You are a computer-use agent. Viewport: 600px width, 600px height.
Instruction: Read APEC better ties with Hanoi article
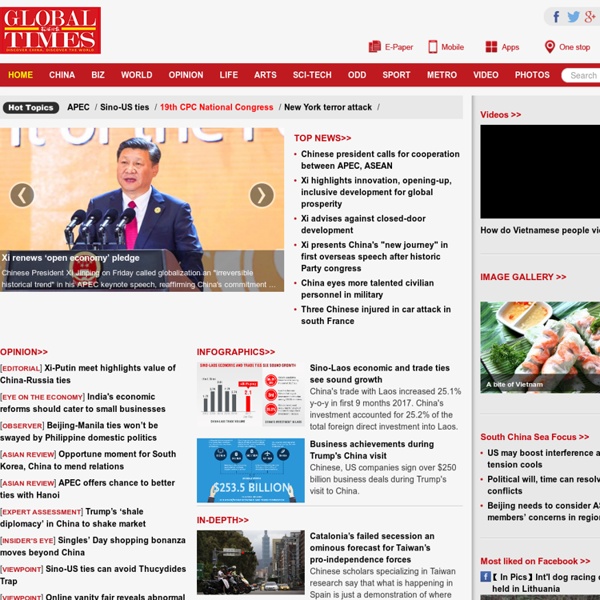pyautogui.click(x=88, y=489)
